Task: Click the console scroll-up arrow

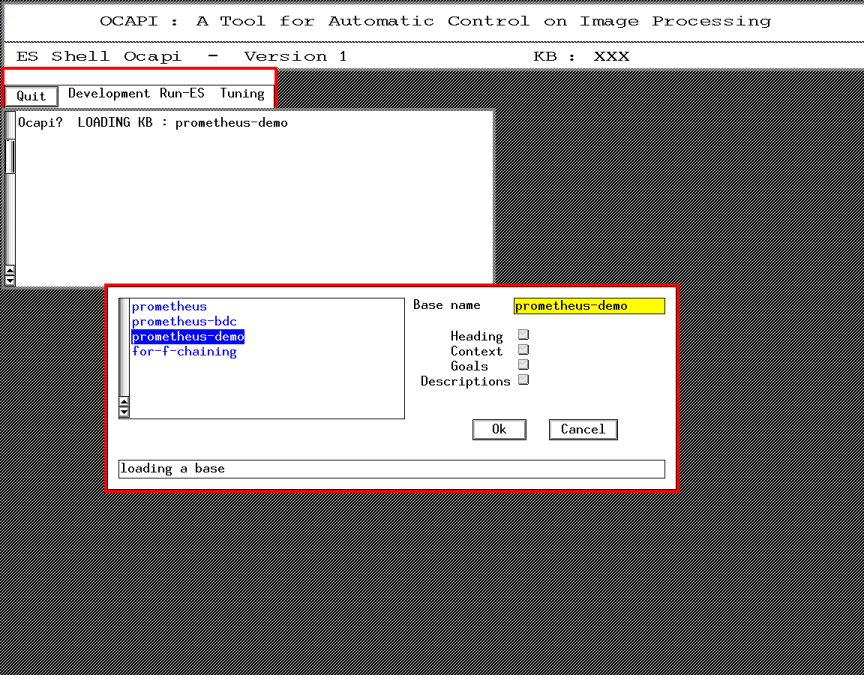Action: [9, 271]
